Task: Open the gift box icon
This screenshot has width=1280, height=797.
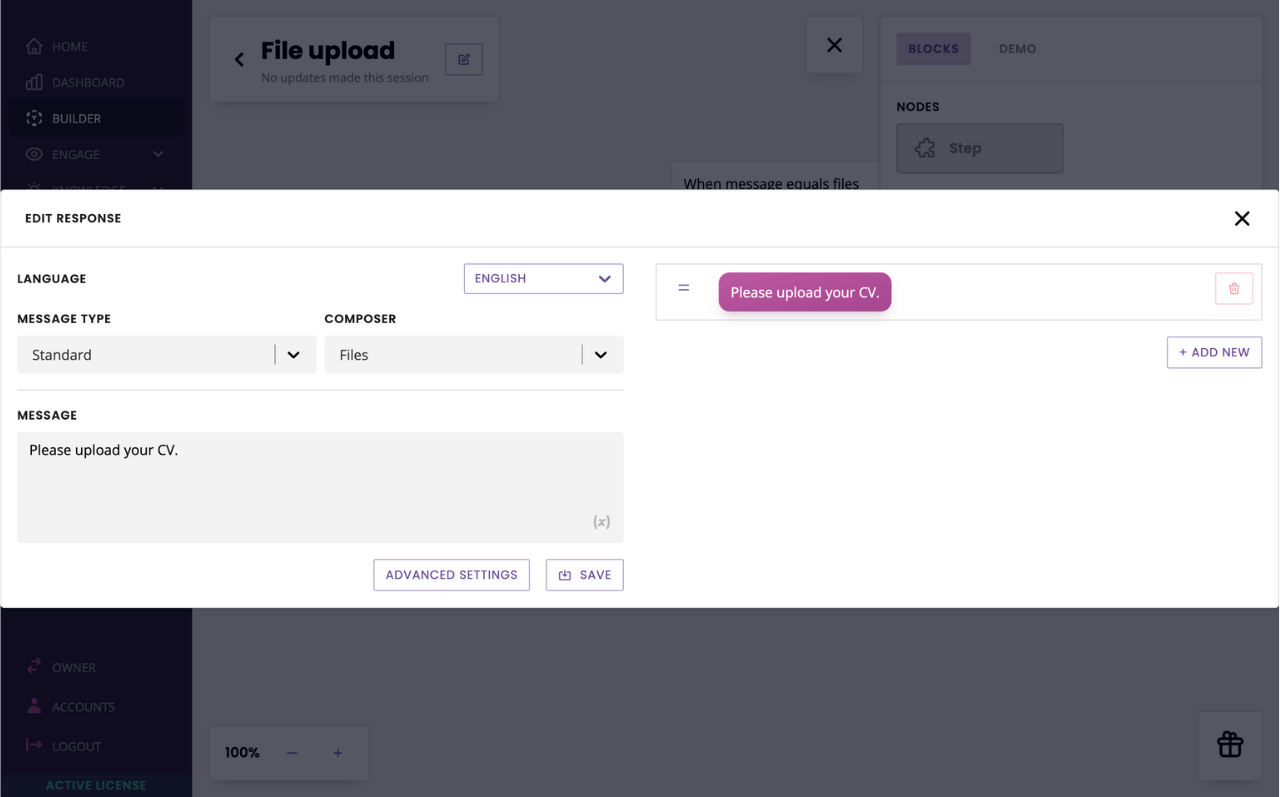Action: pos(1229,745)
